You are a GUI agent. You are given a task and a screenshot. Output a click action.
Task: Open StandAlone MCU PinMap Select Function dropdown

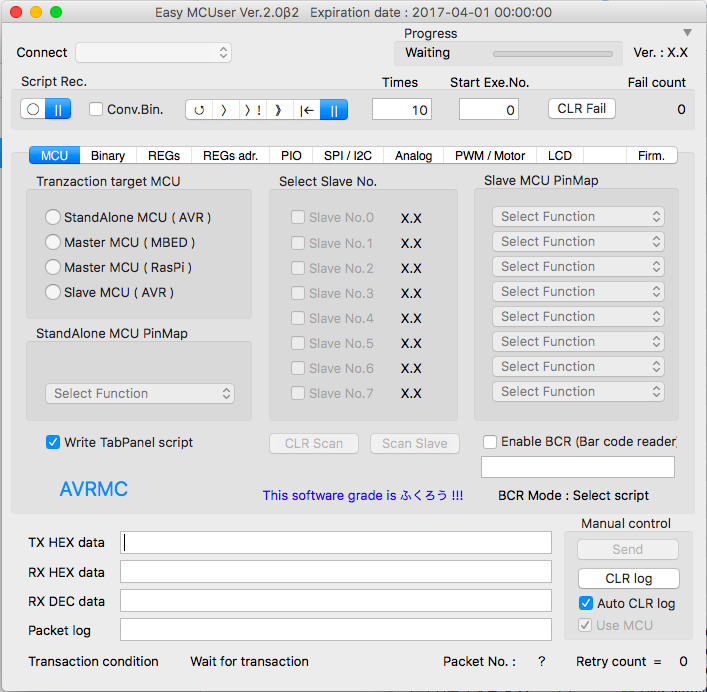pyautogui.click(x=140, y=394)
